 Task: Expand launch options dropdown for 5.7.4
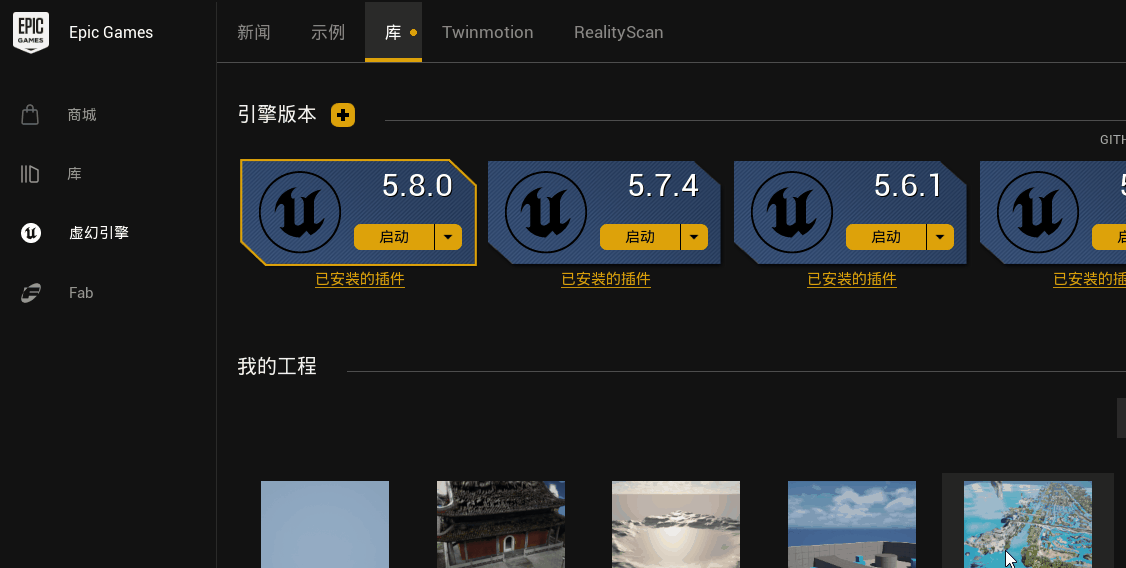pyautogui.click(x=694, y=237)
